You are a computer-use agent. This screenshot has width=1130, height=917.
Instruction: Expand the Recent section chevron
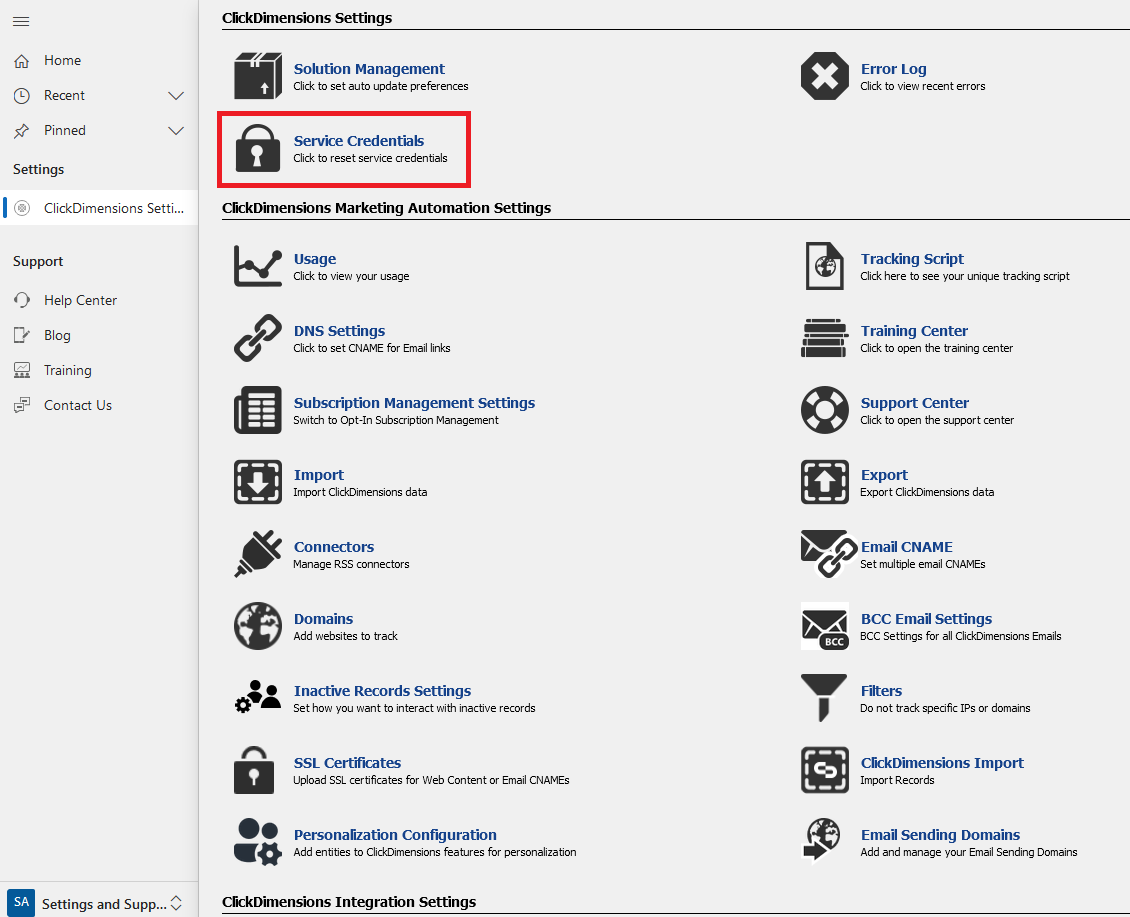[176, 96]
